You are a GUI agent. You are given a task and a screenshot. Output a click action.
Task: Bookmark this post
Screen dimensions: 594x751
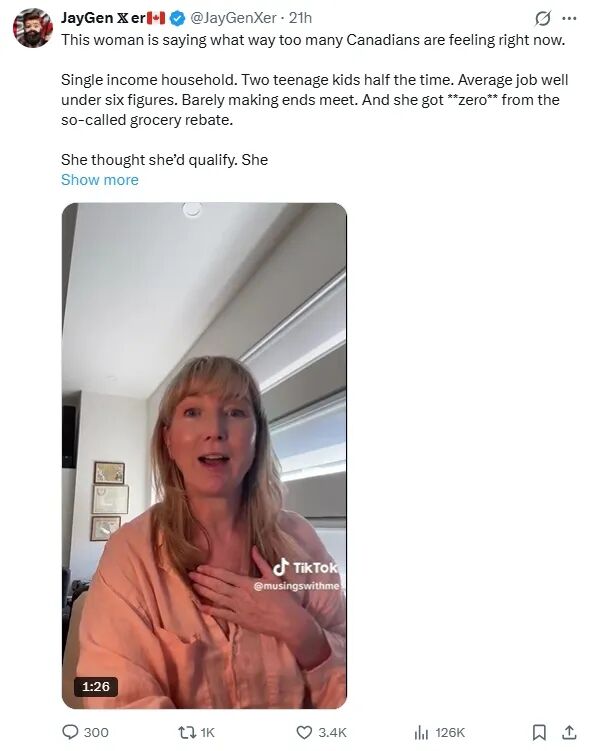tap(539, 732)
